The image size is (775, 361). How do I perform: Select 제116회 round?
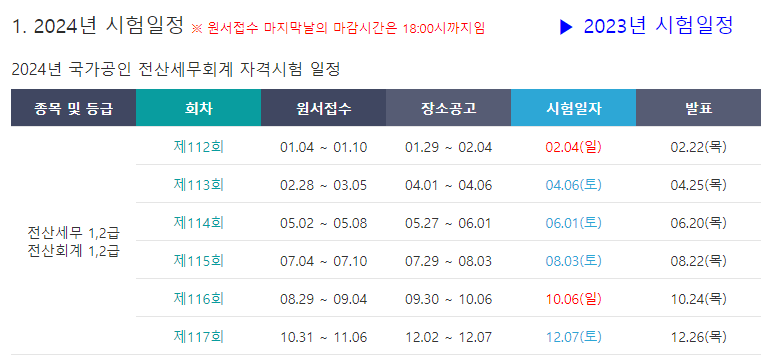tap(199, 299)
